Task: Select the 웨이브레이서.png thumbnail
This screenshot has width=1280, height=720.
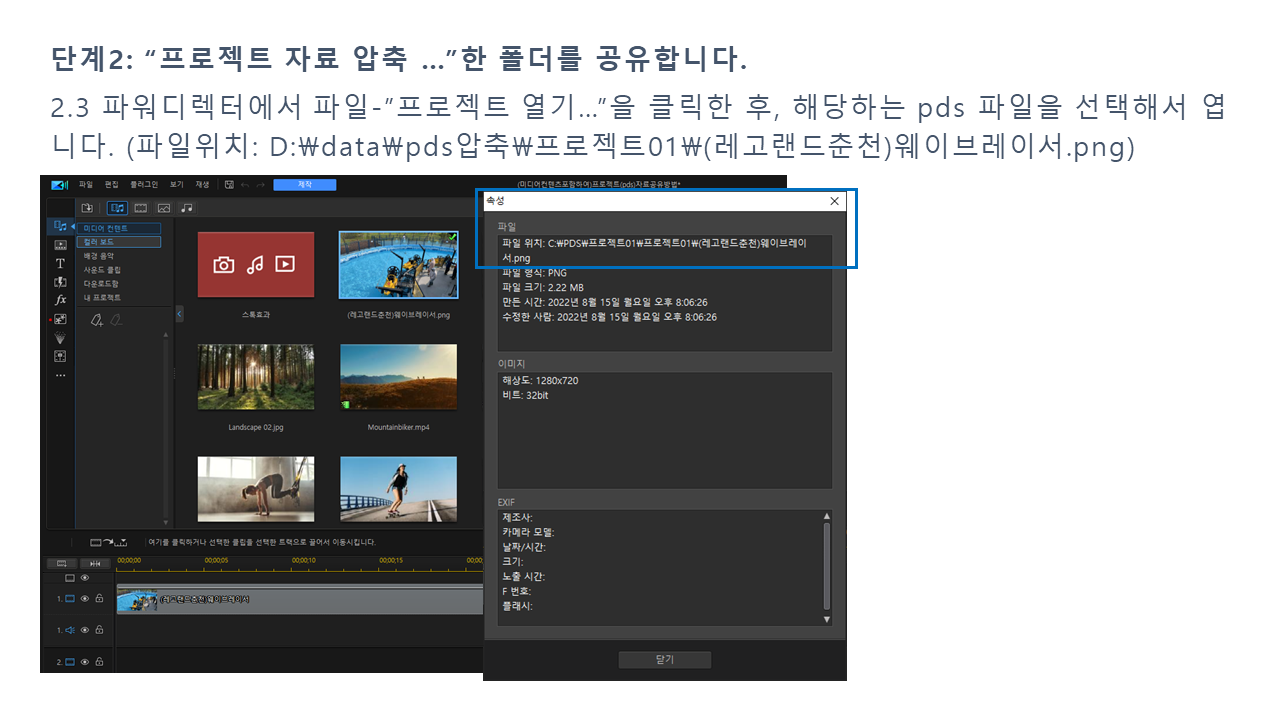Action: coord(398,264)
